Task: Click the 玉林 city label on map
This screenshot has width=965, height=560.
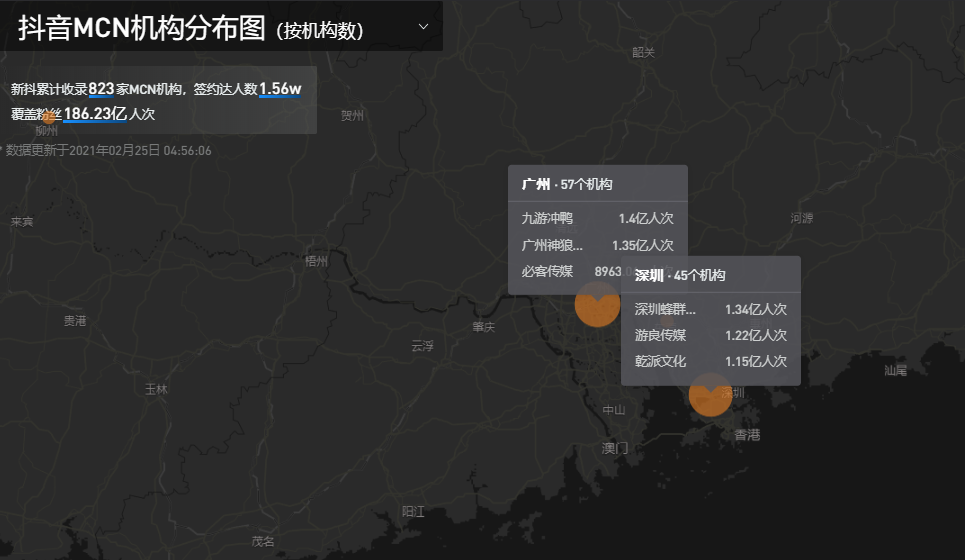Action: (x=156, y=389)
